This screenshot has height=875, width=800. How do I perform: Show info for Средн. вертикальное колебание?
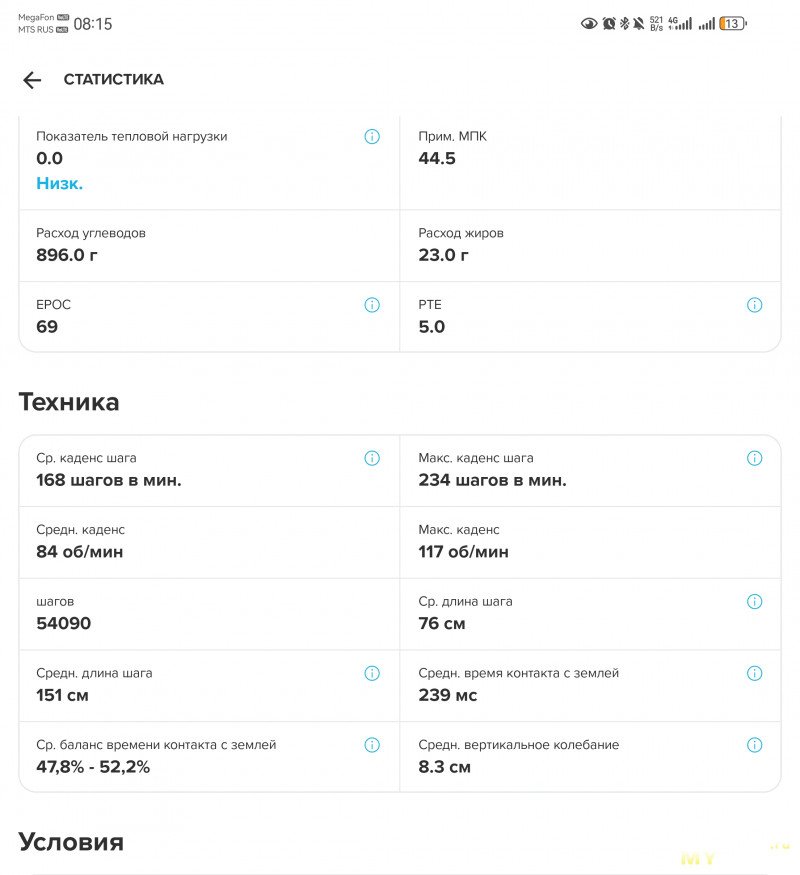754,745
